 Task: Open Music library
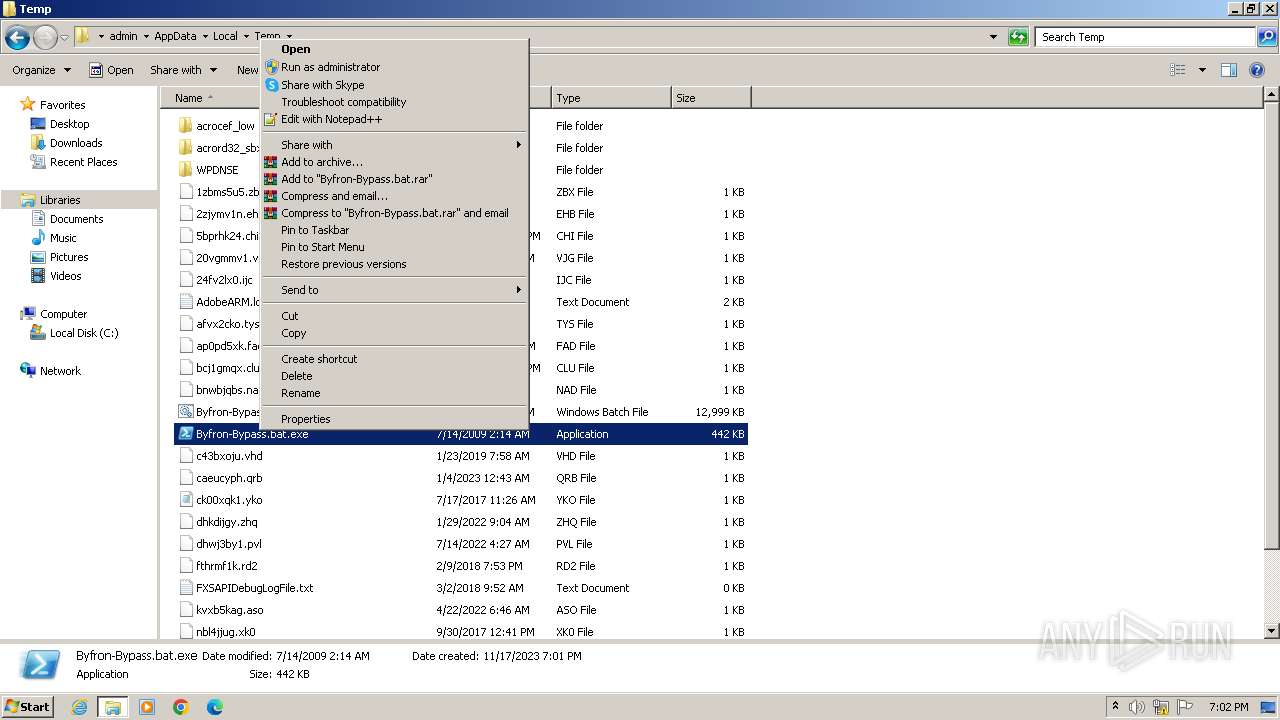click(x=63, y=238)
